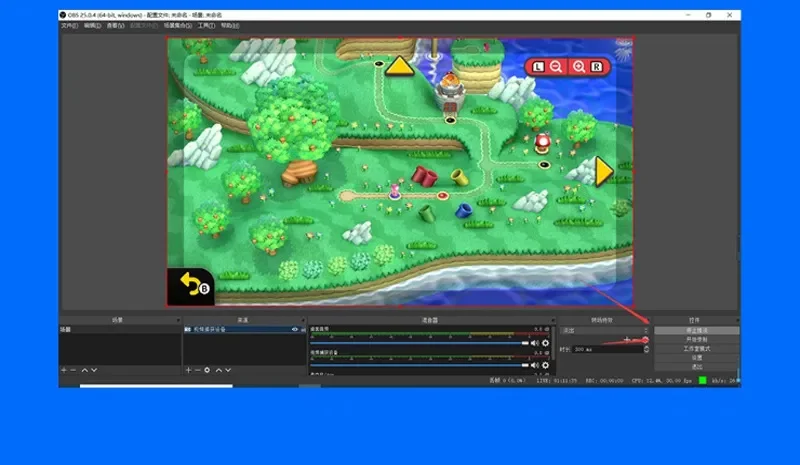Click the 停止推流 (Stop Streaming) button

point(697,330)
